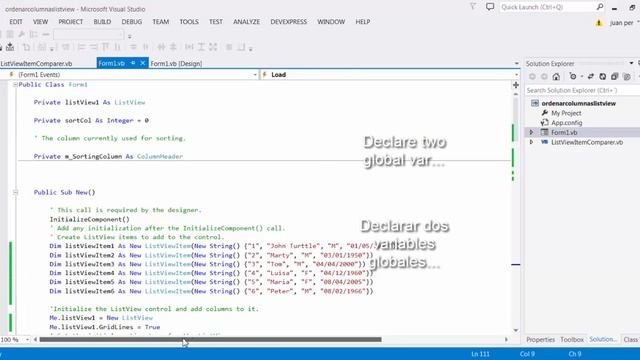Collapse the Public Class Form1 region
The image size is (640, 360).
click(15, 84)
